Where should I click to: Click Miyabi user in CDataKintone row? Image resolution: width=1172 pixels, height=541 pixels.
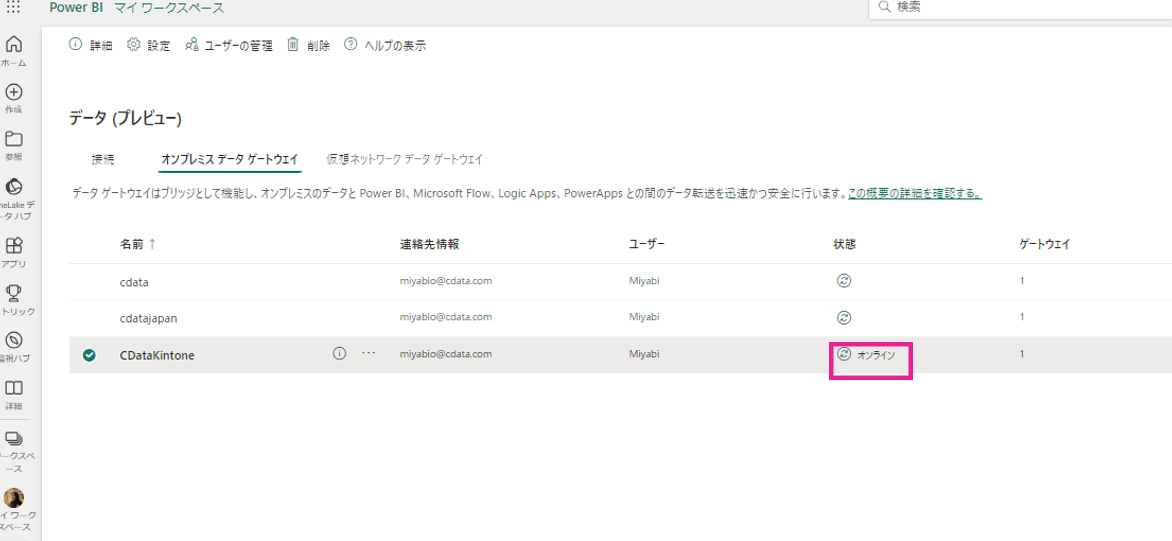[644, 353]
